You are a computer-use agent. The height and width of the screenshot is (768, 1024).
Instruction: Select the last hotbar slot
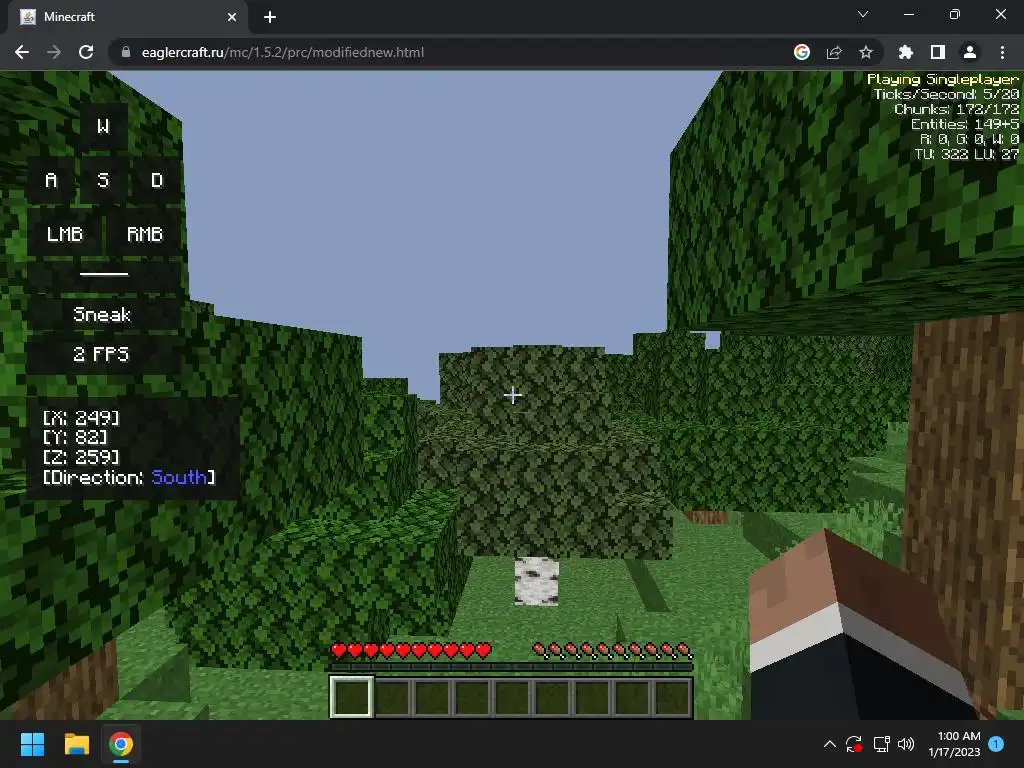[x=672, y=697]
